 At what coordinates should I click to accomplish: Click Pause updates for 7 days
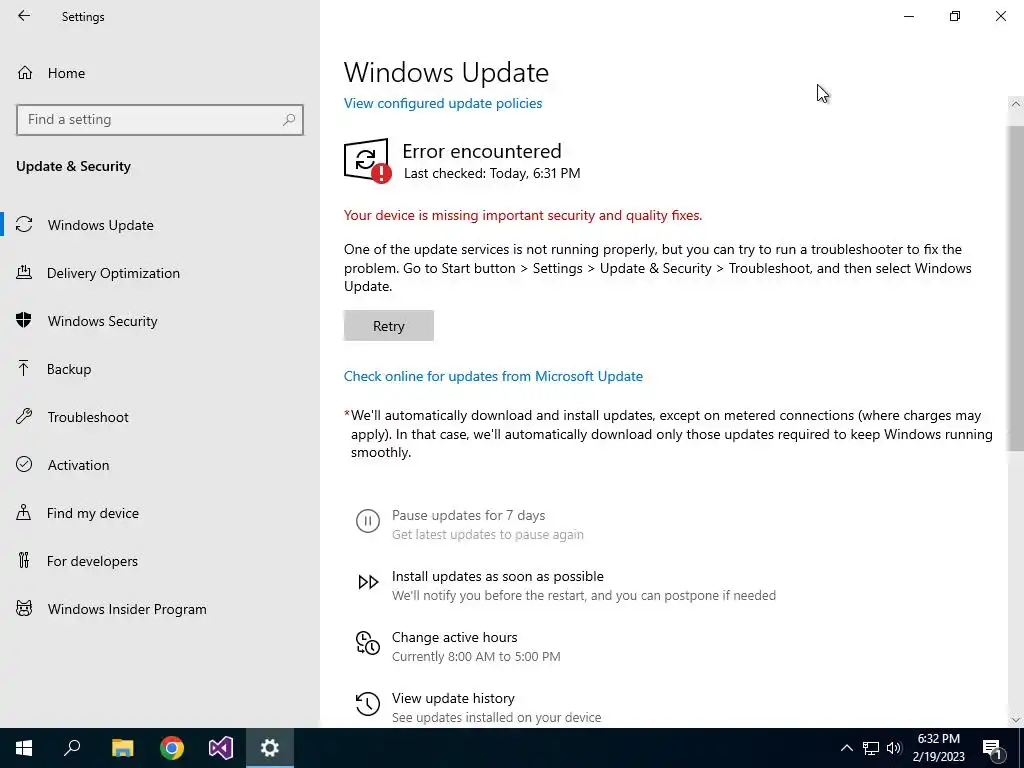point(468,515)
